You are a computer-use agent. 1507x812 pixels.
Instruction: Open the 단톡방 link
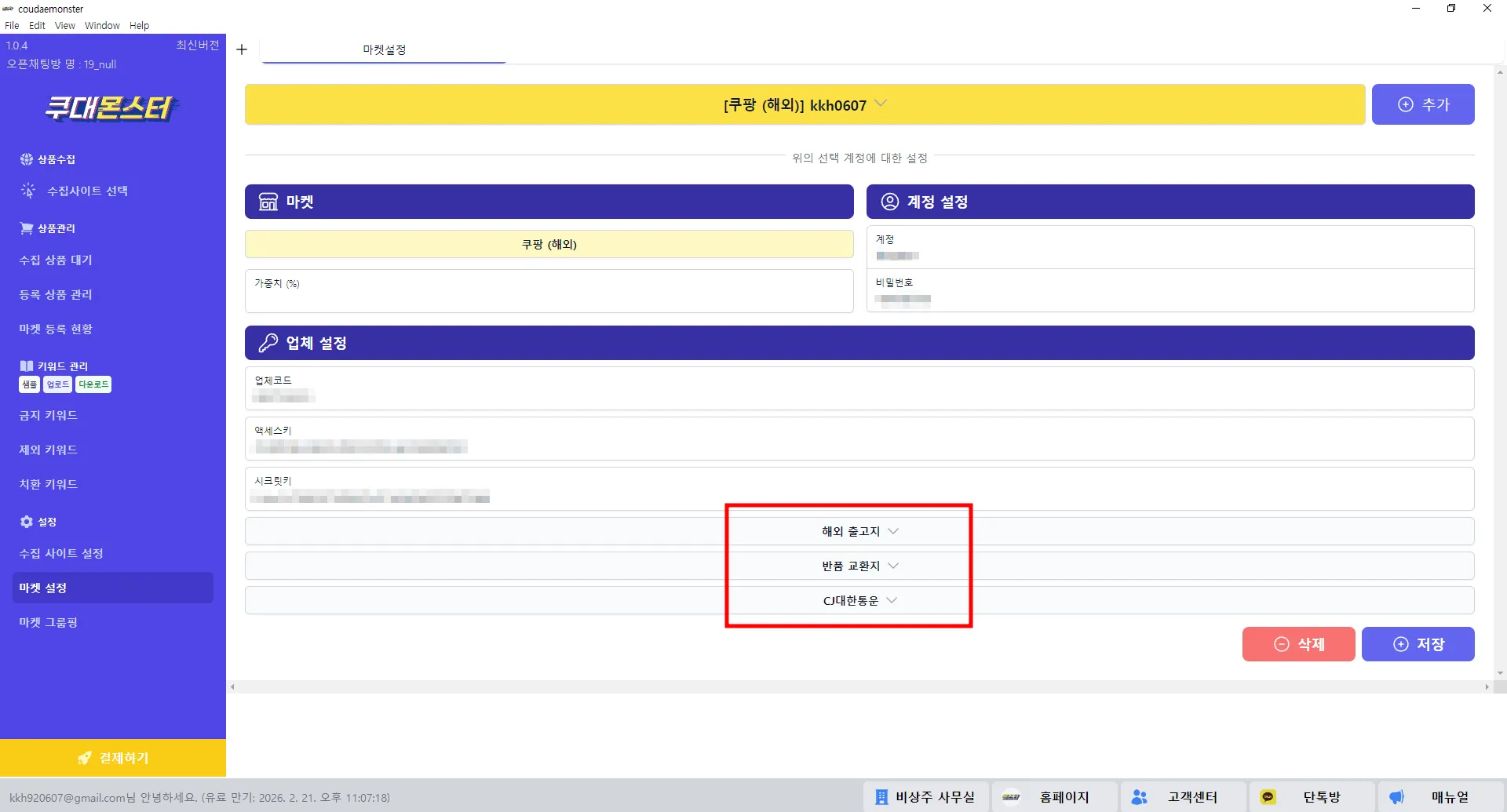(x=1312, y=797)
